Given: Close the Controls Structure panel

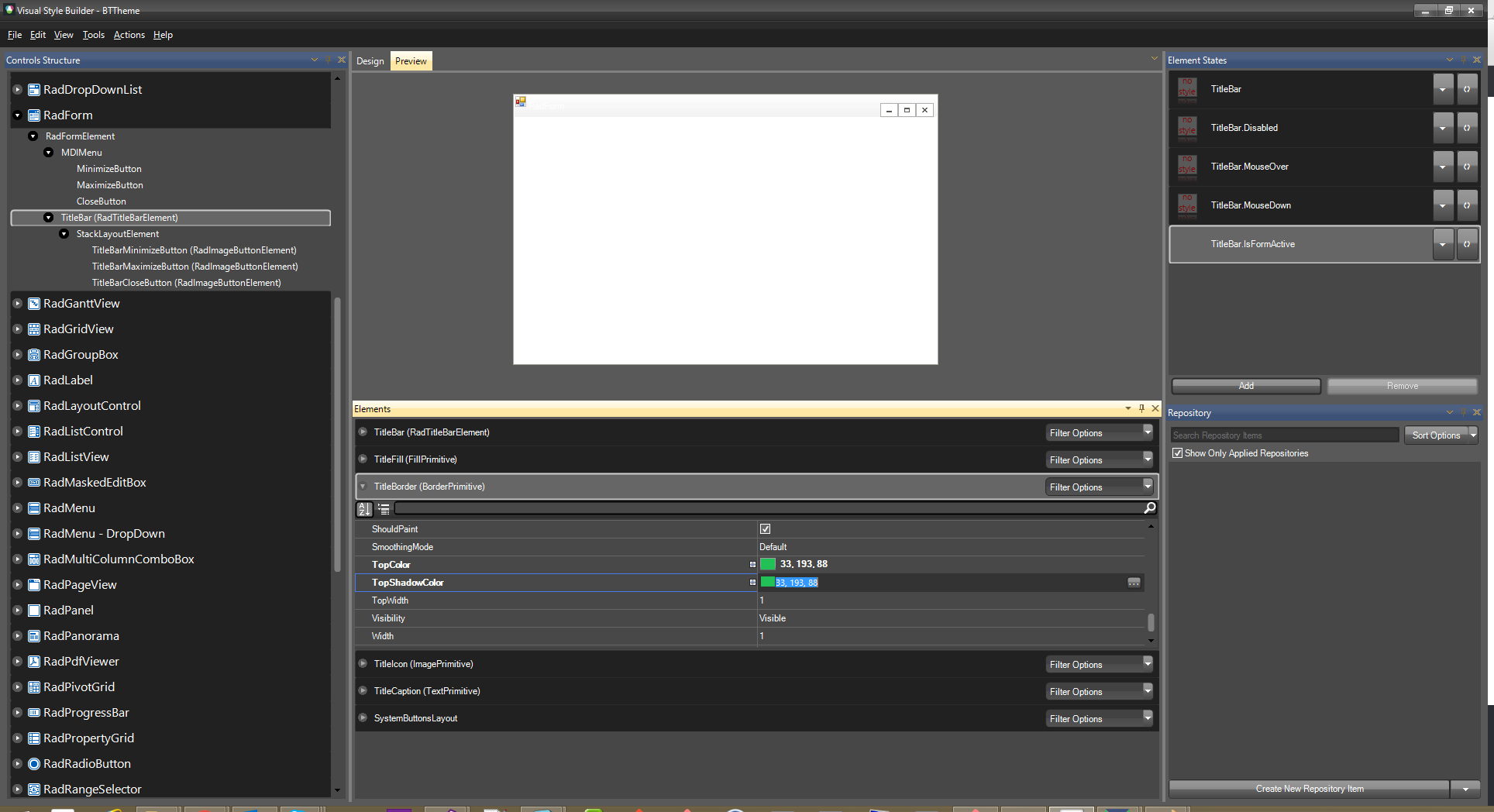Looking at the screenshot, I should [341, 60].
